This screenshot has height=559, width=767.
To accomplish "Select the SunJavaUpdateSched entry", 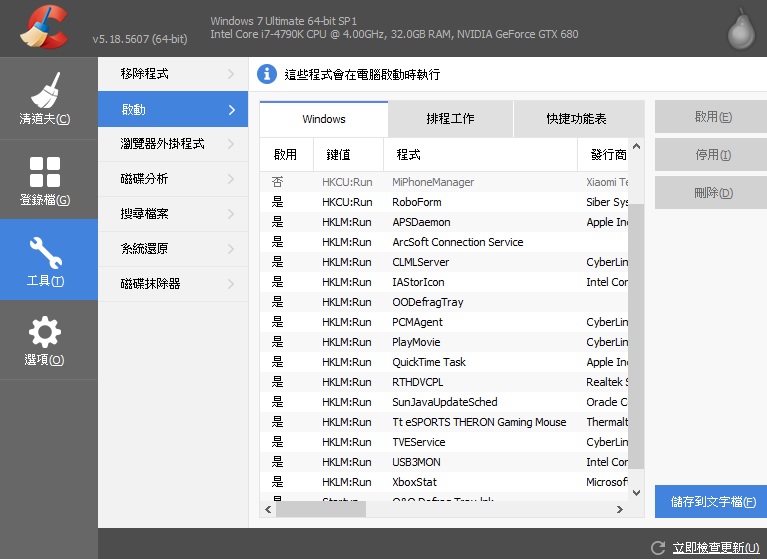I will point(444,402).
